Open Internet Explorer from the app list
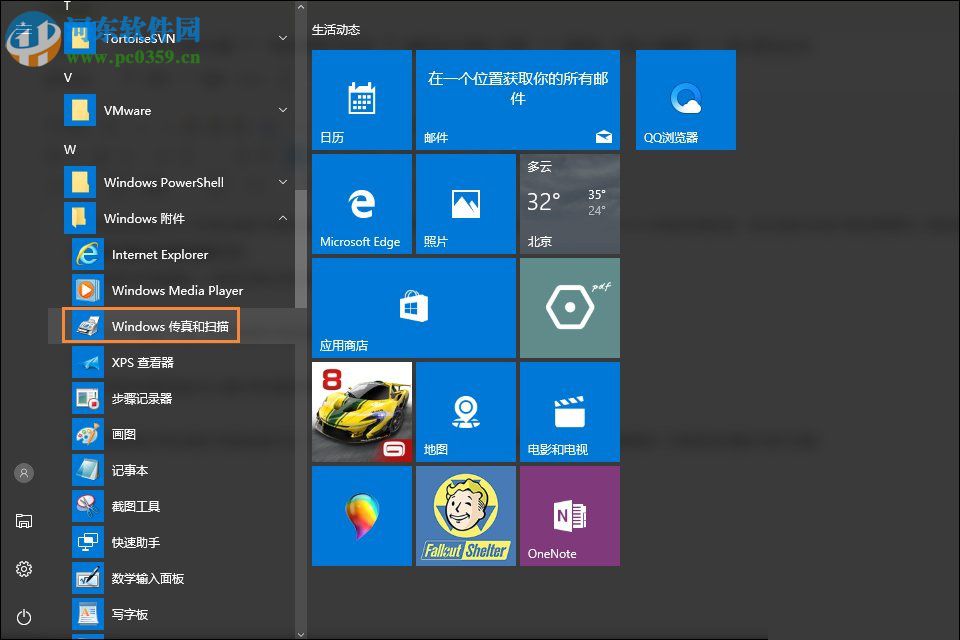The image size is (960, 640). [x=160, y=255]
